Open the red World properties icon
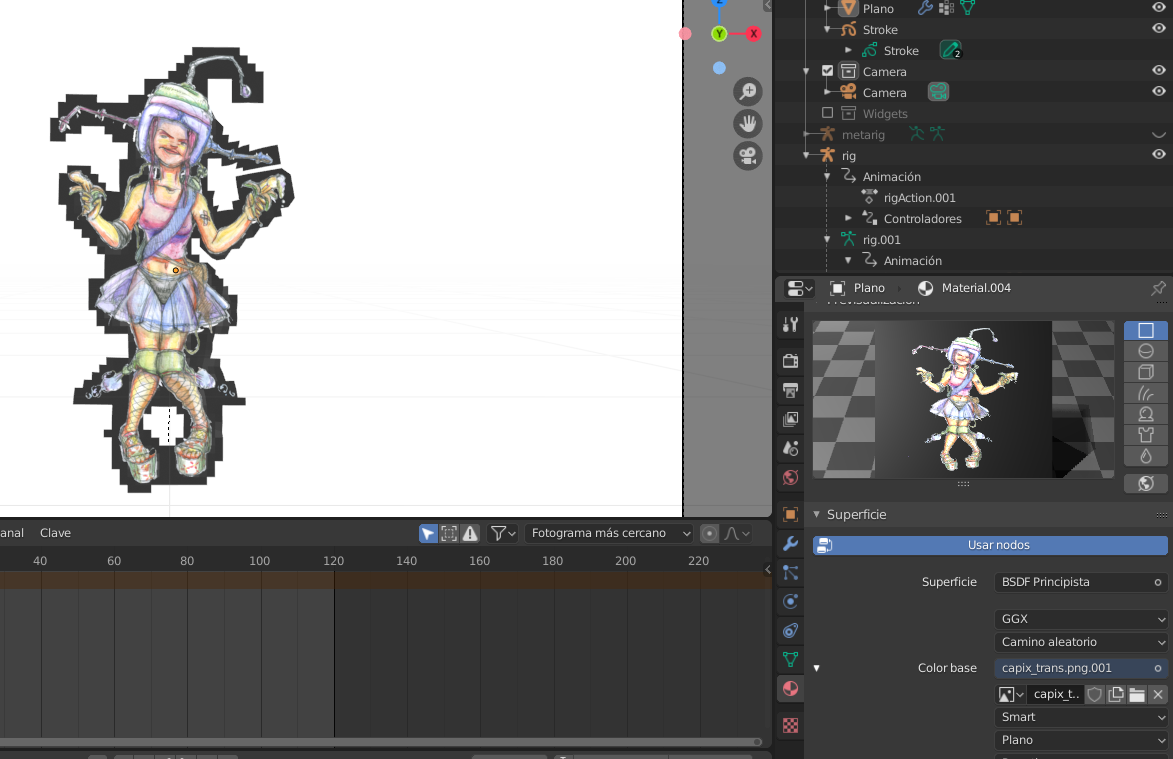 click(x=790, y=478)
